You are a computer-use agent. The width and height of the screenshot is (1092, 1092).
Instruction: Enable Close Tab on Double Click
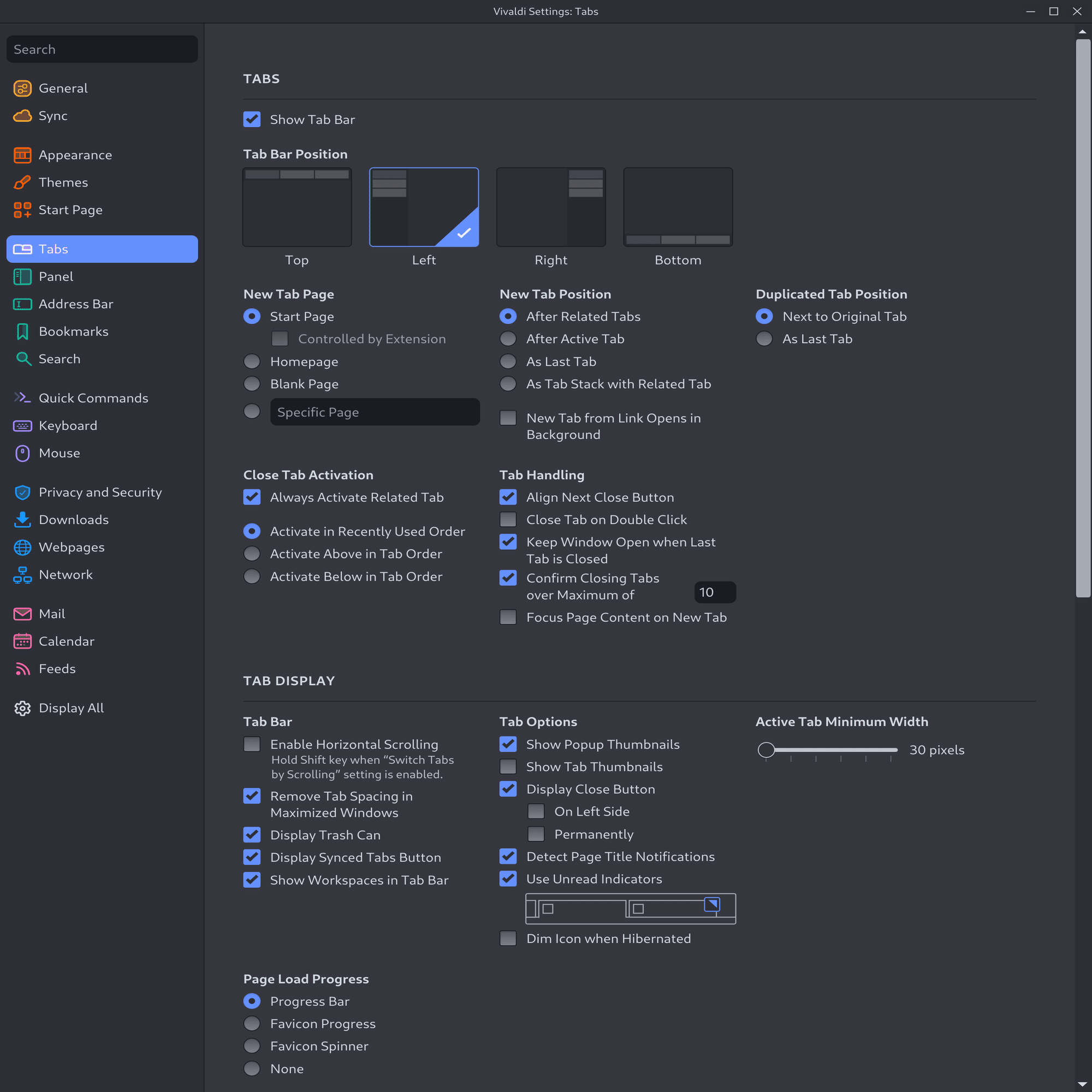[508, 519]
